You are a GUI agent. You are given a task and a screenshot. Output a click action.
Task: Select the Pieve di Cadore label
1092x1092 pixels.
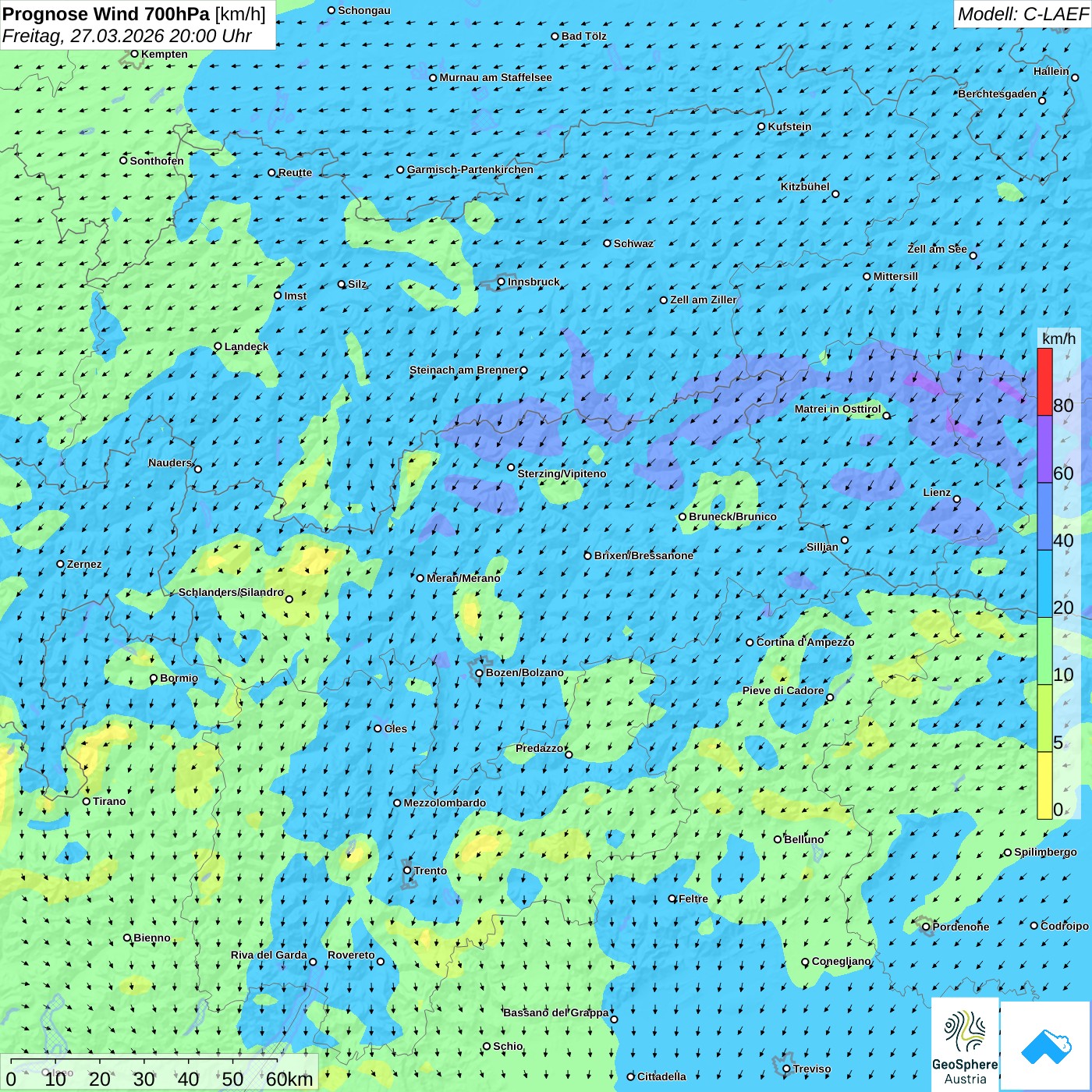(783, 690)
